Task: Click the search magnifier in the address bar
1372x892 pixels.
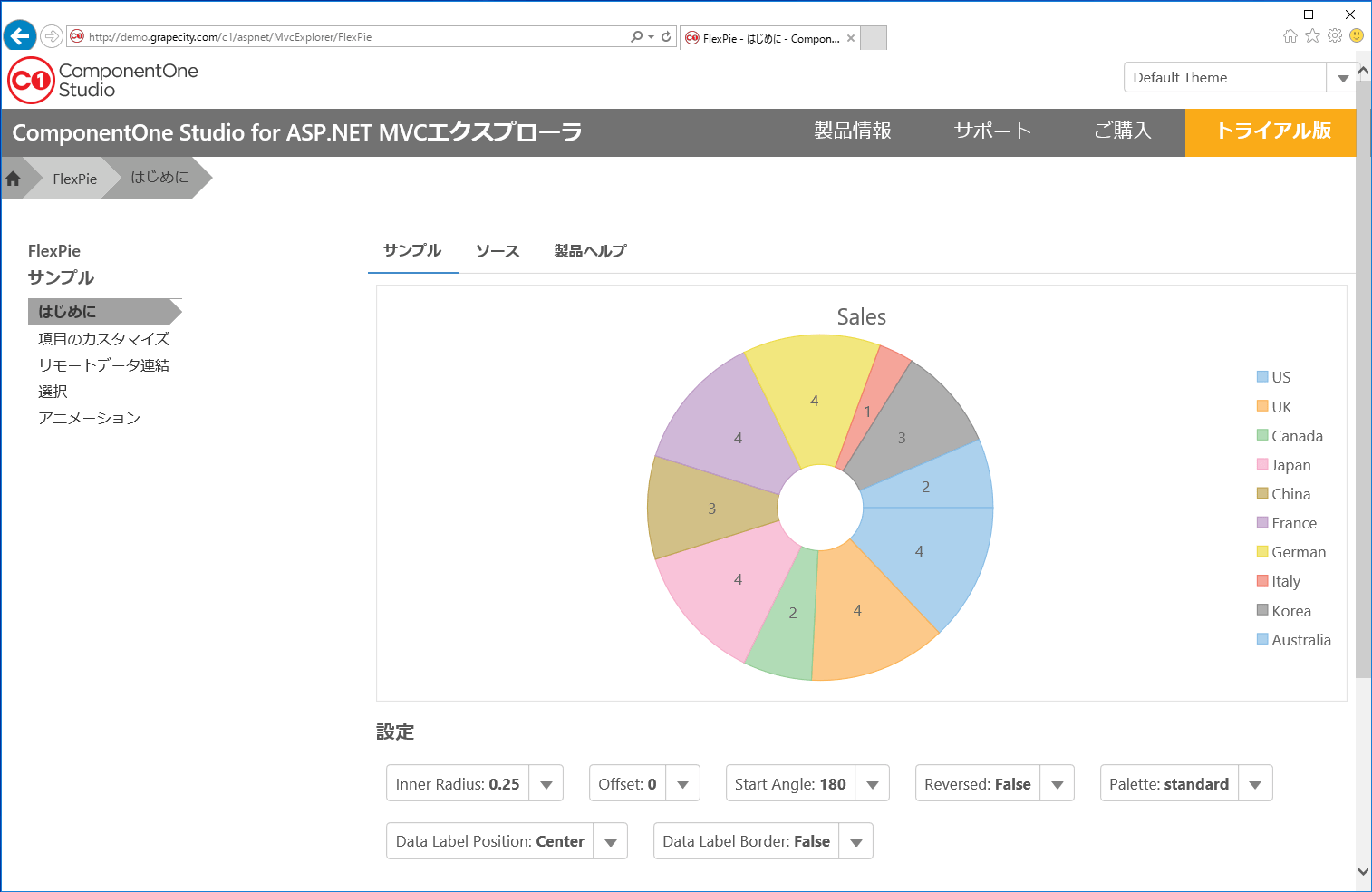Action: pyautogui.click(x=637, y=36)
